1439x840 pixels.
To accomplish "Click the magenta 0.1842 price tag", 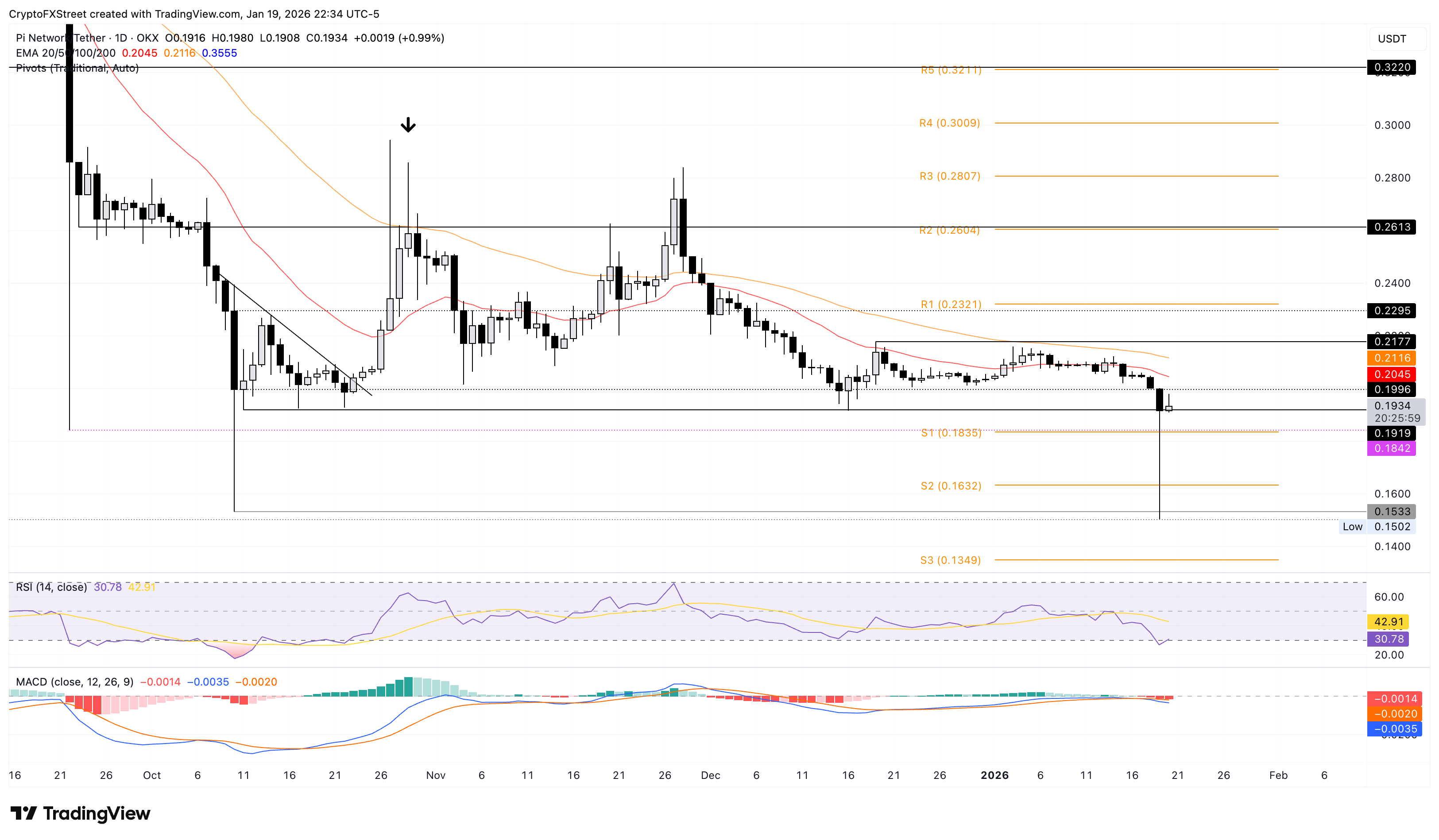I will pyautogui.click(x=1391, y=448).
